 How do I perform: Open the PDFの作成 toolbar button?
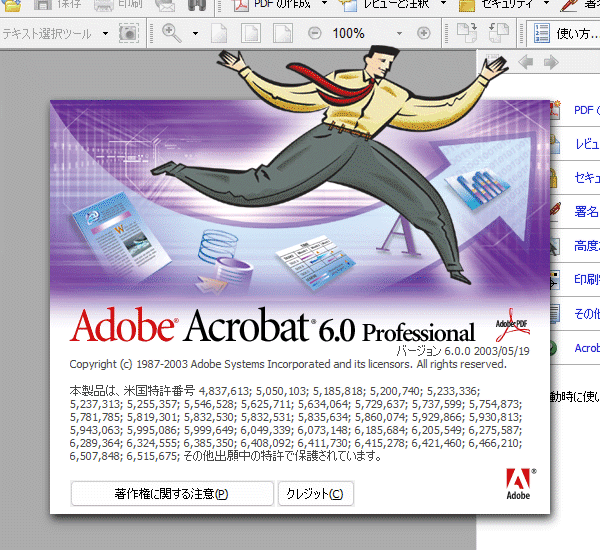(272, 5)
